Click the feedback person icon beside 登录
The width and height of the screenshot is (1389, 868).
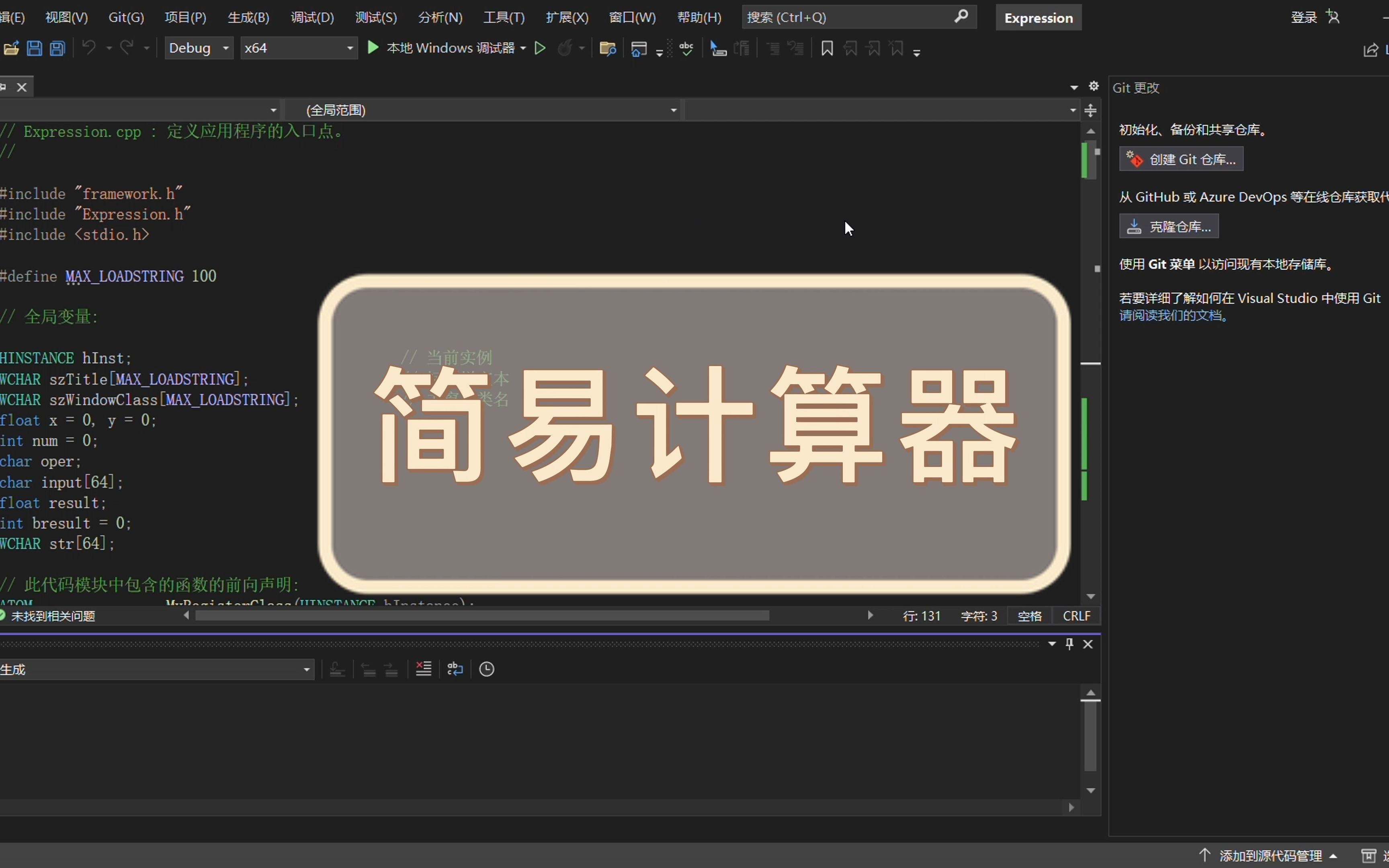(x=1333, y=17)
